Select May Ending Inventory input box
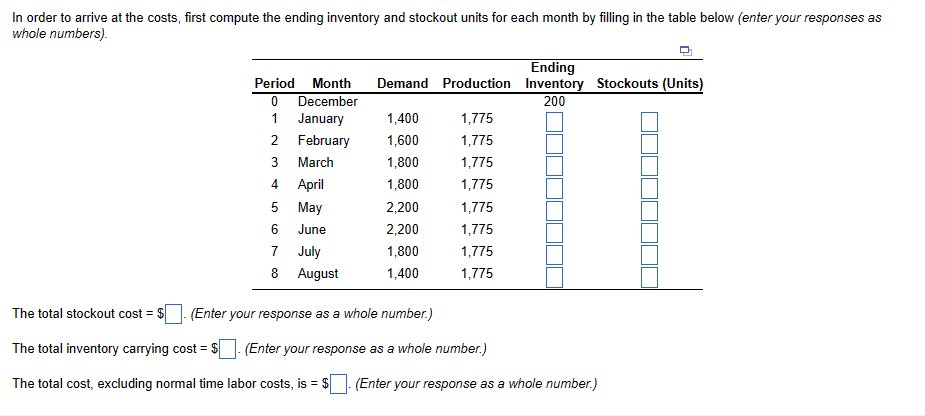925x416 pixels. [x=554, y=210]
